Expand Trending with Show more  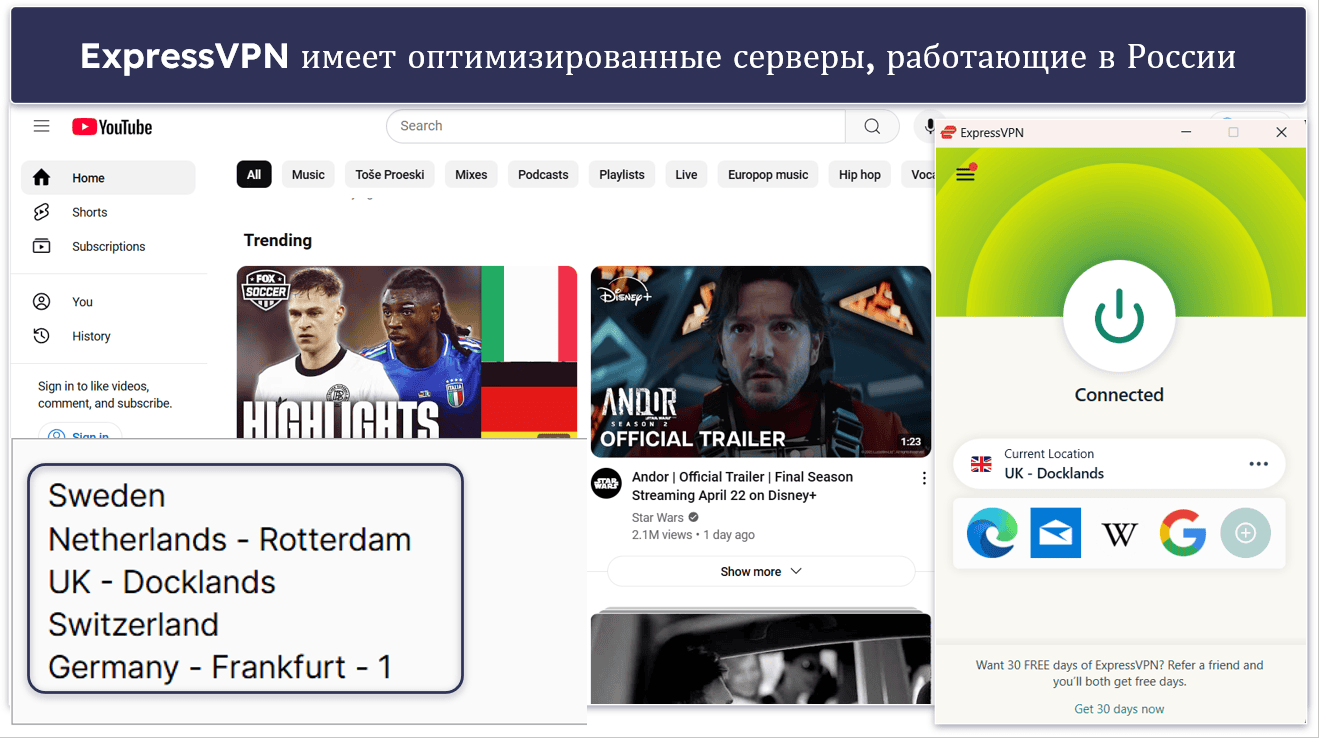click(761, 571)
